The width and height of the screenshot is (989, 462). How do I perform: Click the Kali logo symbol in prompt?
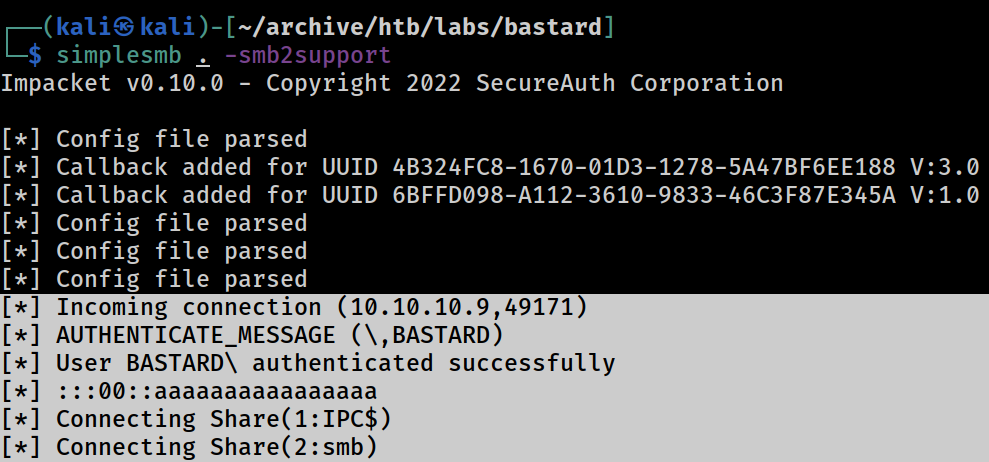(126, 27)
